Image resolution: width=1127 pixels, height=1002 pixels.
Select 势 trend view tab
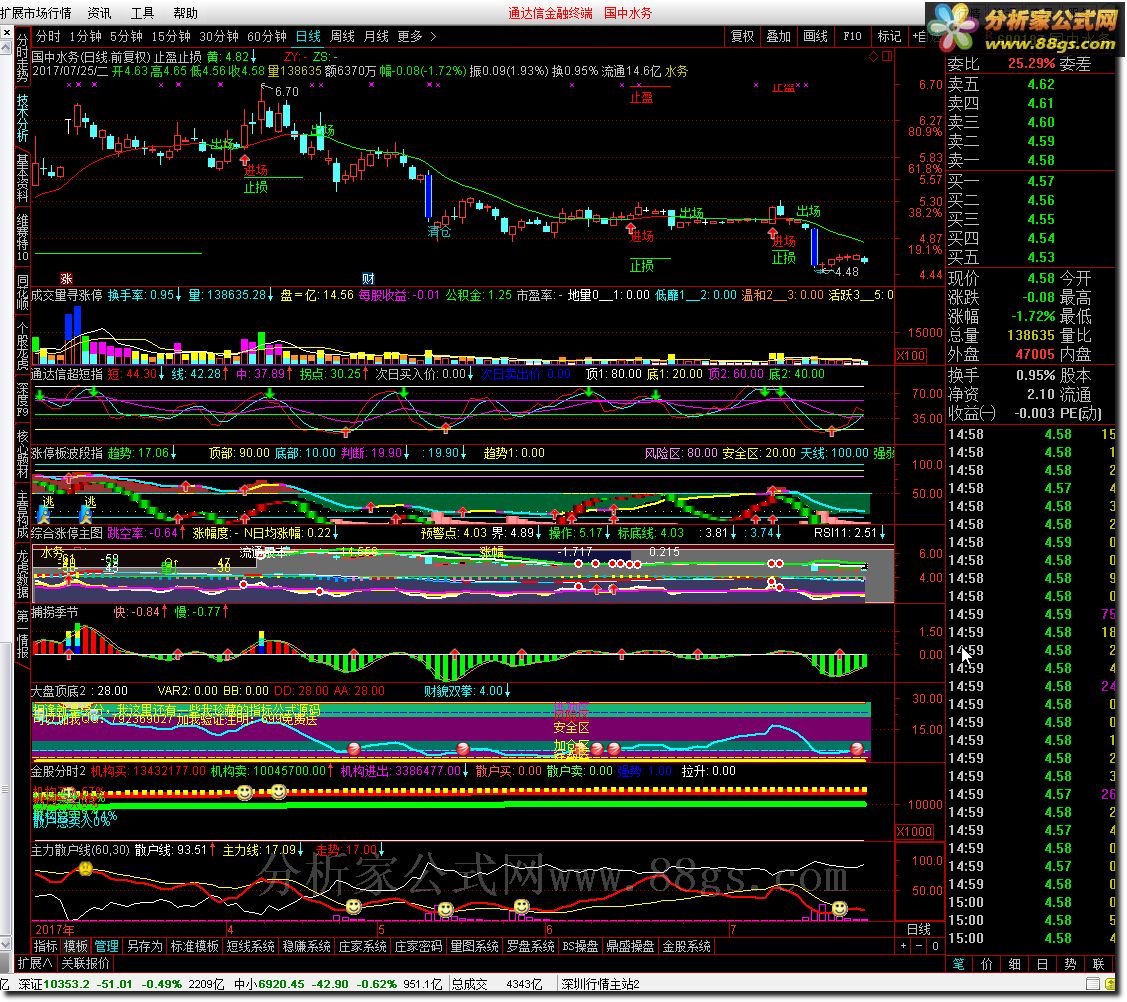click(x=1070, y=964)
